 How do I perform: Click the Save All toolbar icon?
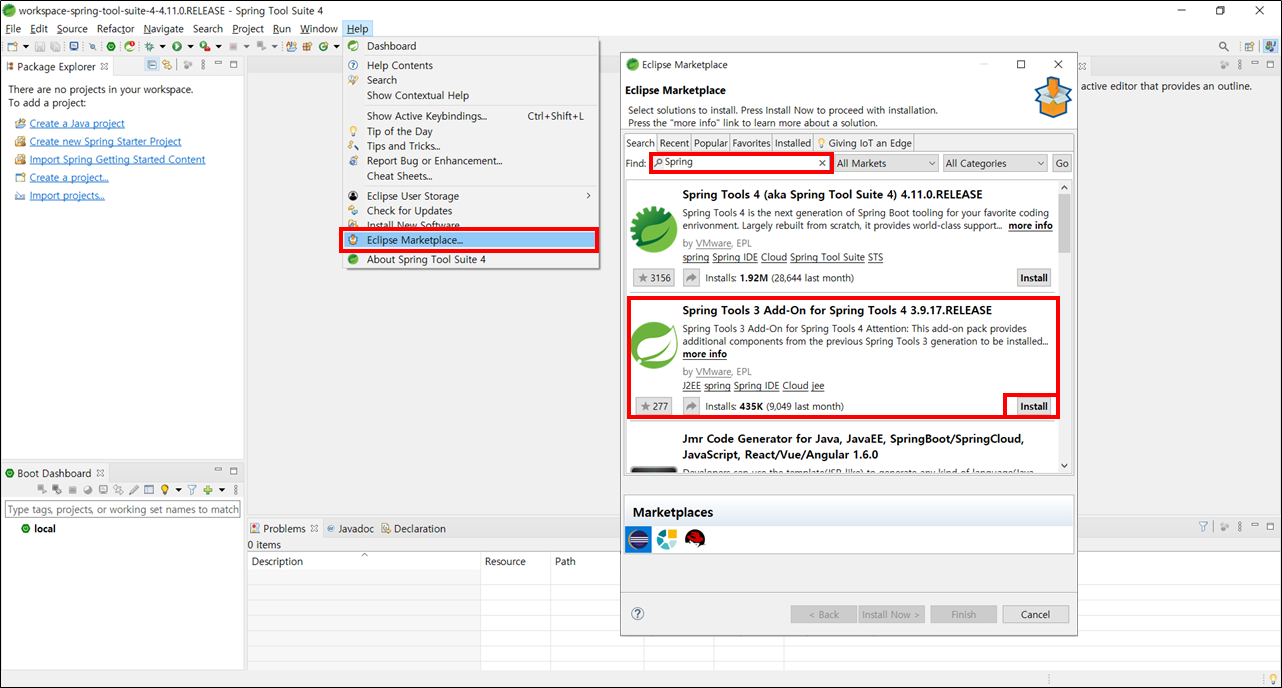55,46
